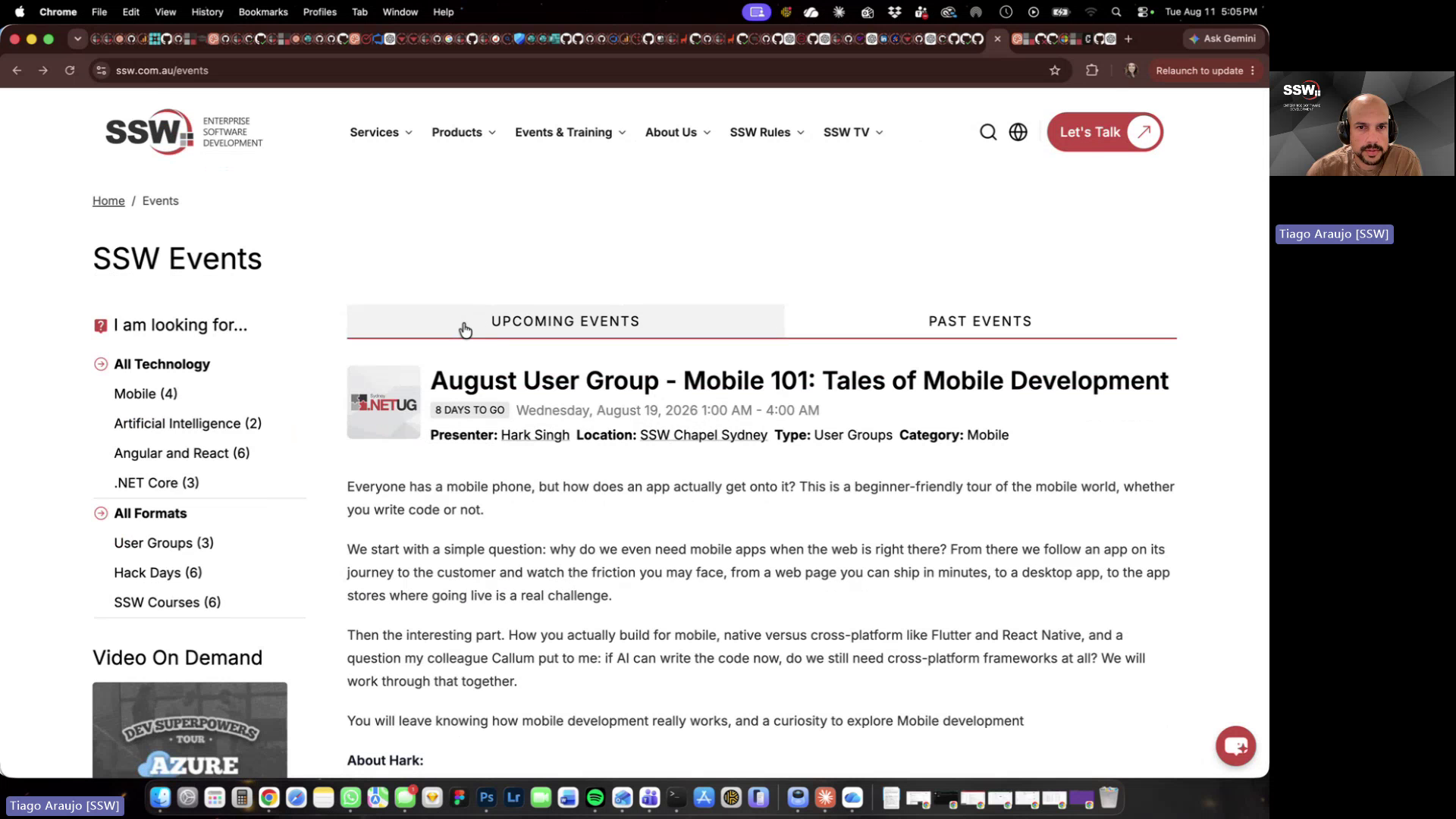Expand the Products menu
This screenshot has width=1456, height=819.
[x=463, y=132]
